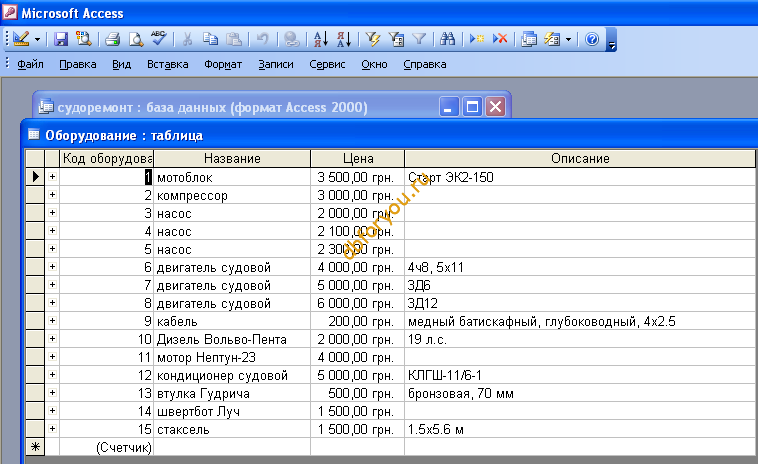Open the View mode dropdown arrow

37,39
